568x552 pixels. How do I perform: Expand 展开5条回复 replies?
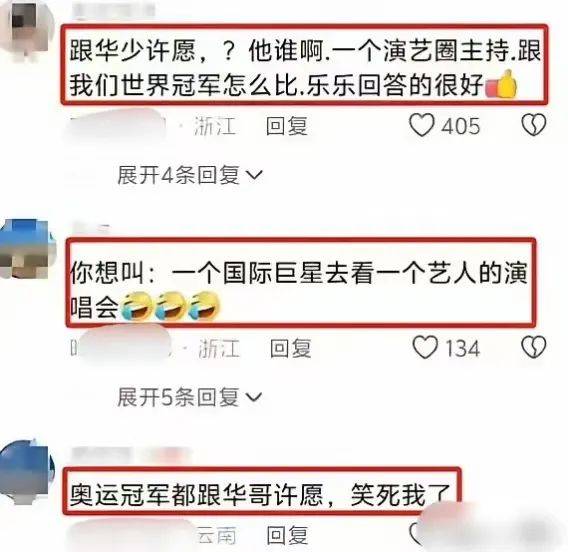click(x=189, y=397)
